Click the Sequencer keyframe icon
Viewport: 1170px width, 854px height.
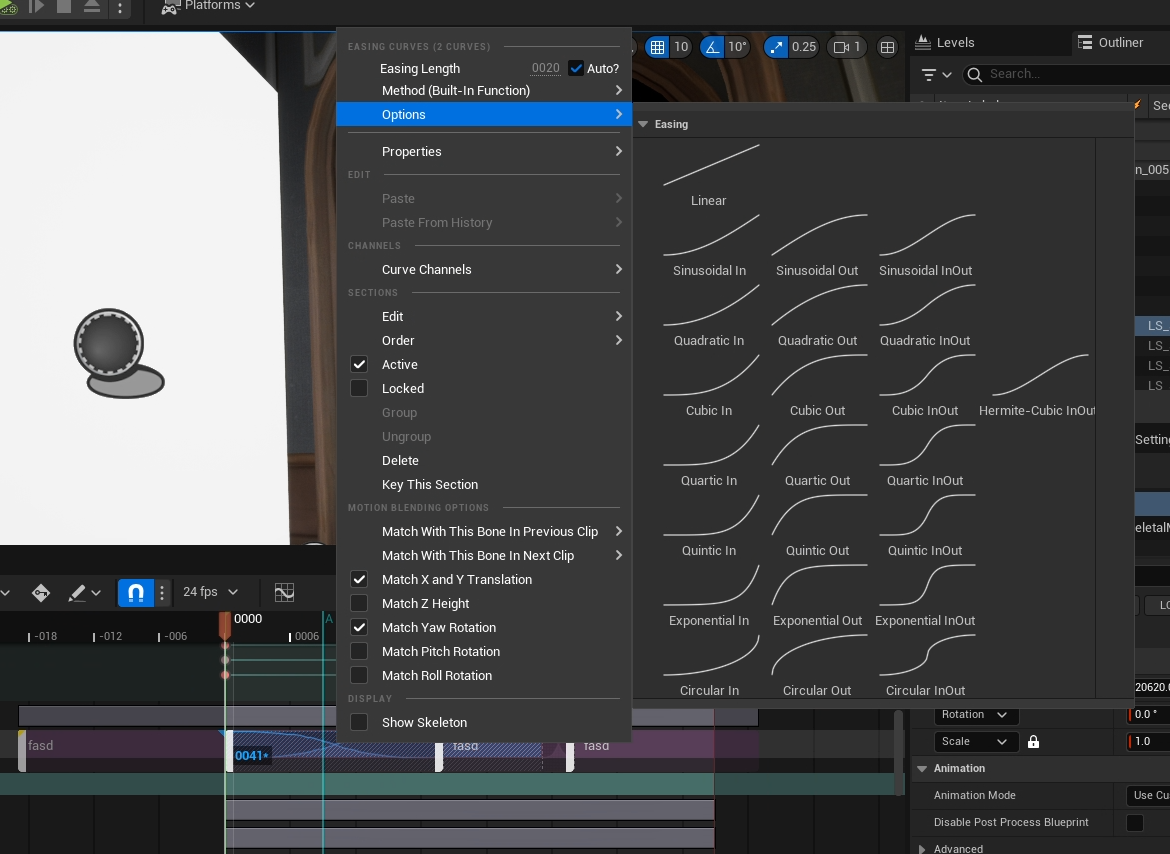tap(41, 592)
